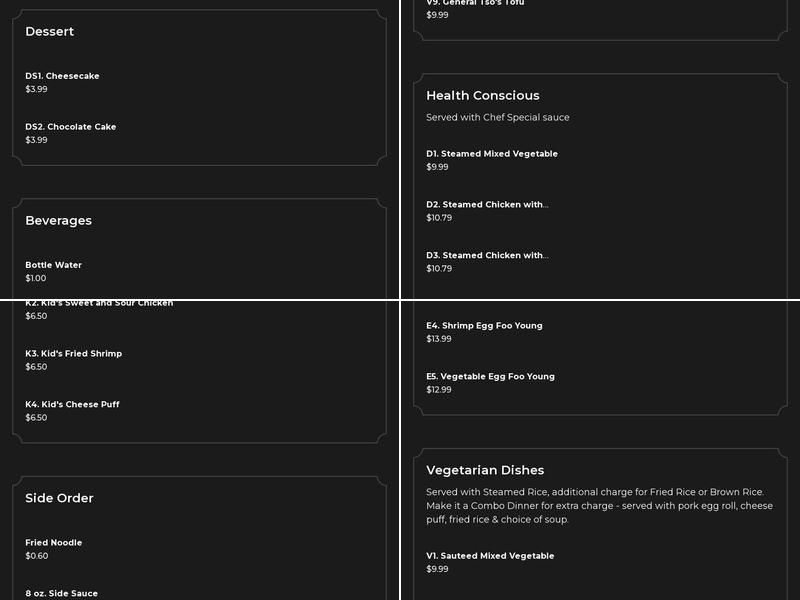
Task: Select DS2. Chocolate Cake item
Action: [71, 127]
